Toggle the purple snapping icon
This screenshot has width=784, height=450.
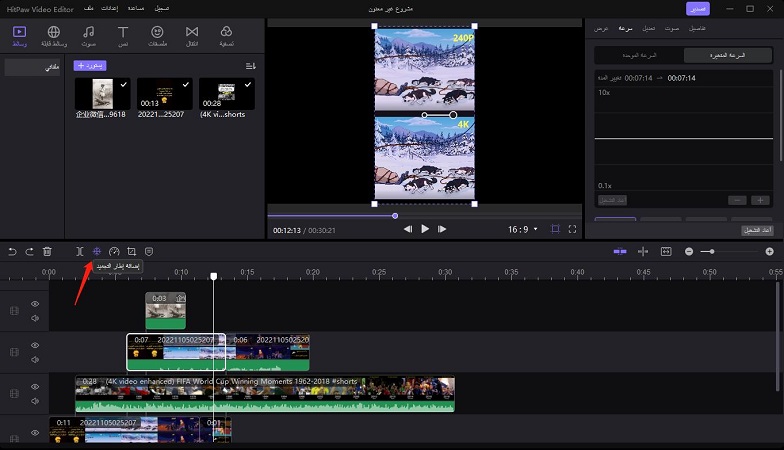point(620,252)
